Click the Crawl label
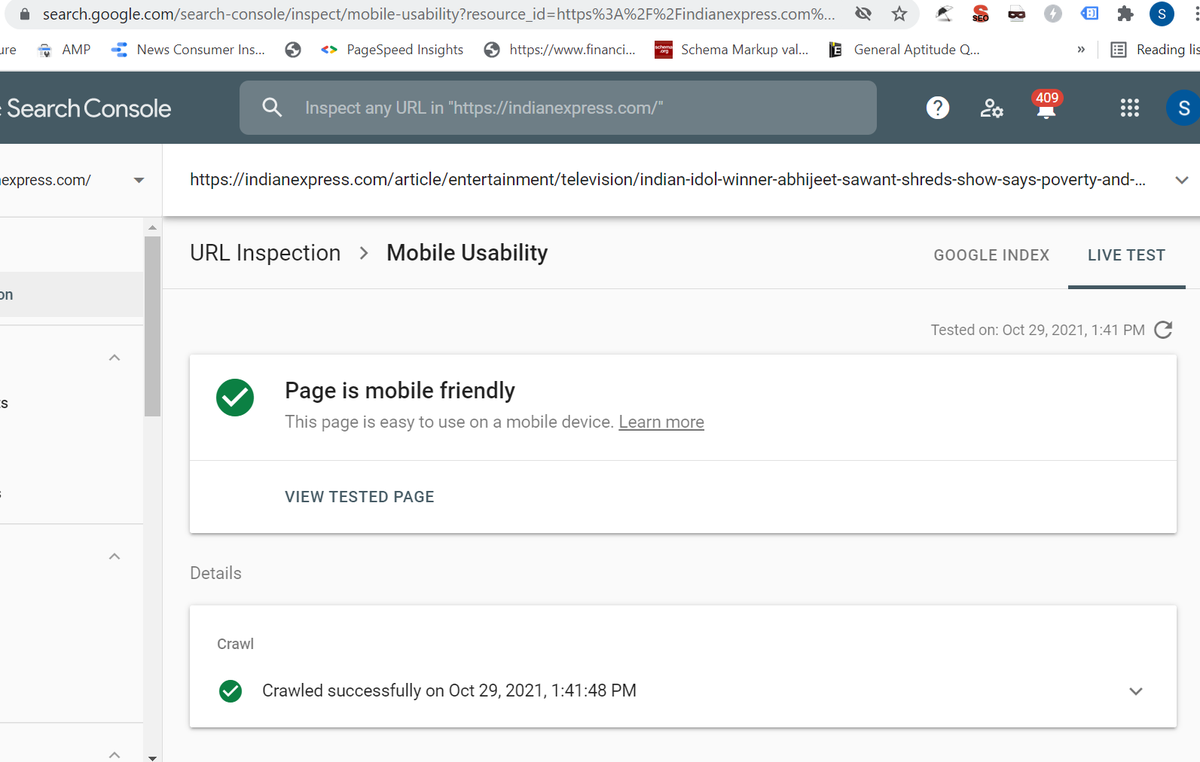Viewport: 1200px width, 762px height. 235,644
